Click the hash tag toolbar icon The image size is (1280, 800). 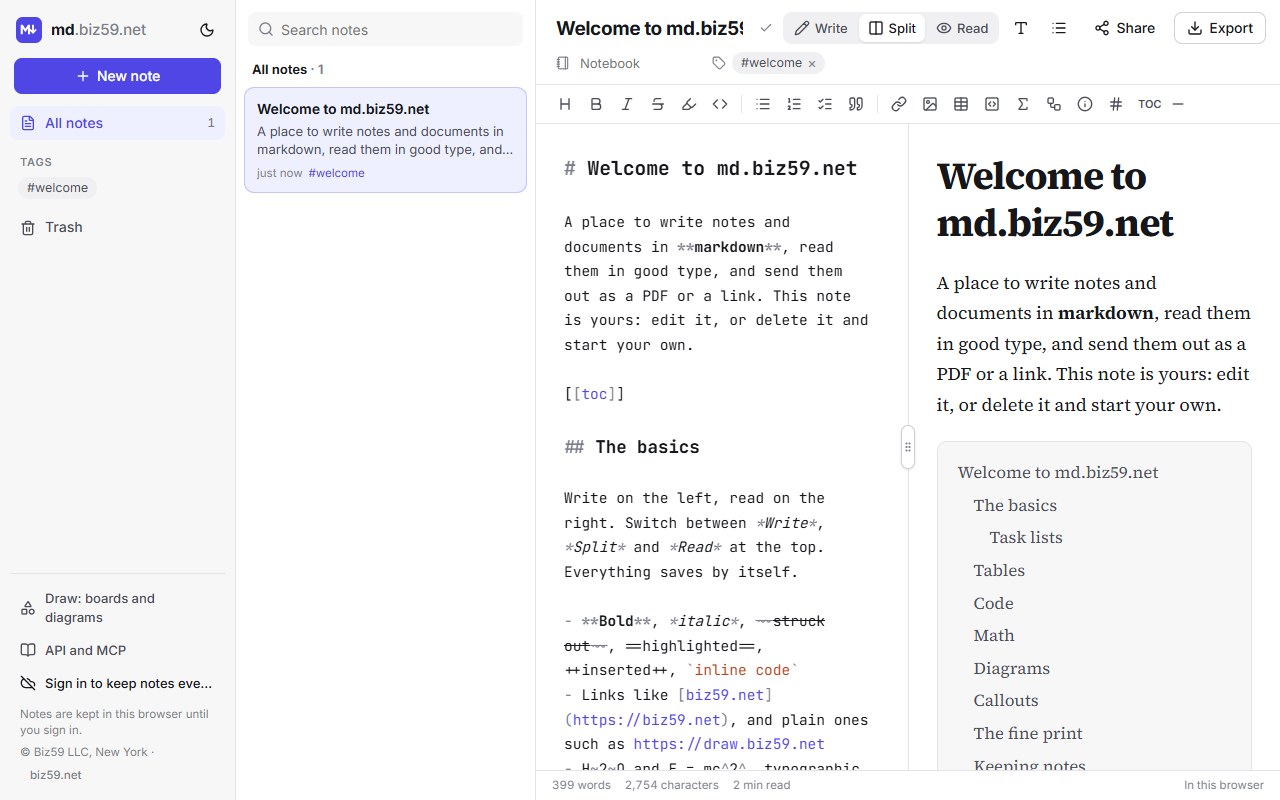[1116, 104]
